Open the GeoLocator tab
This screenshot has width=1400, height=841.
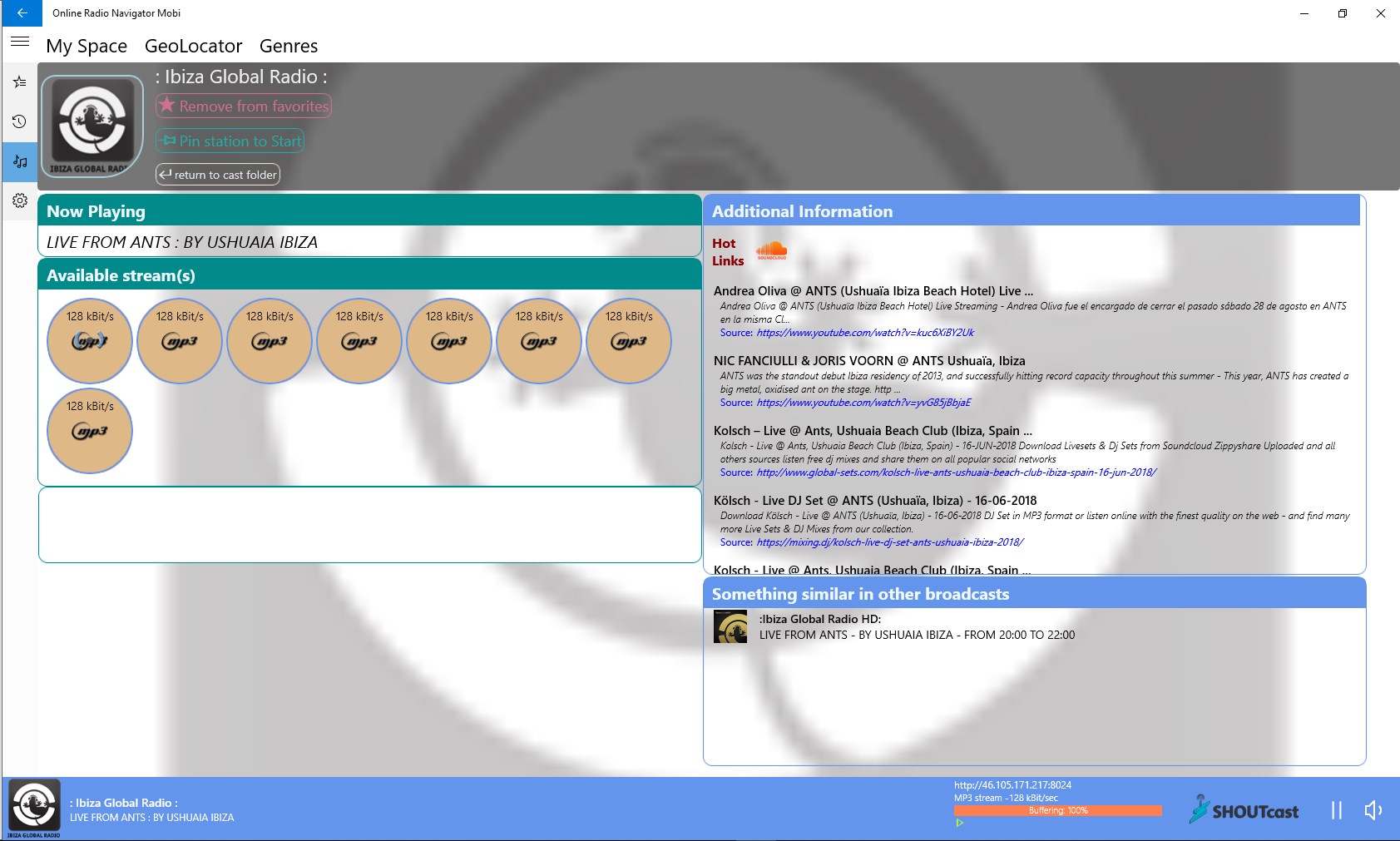point(194,46)
